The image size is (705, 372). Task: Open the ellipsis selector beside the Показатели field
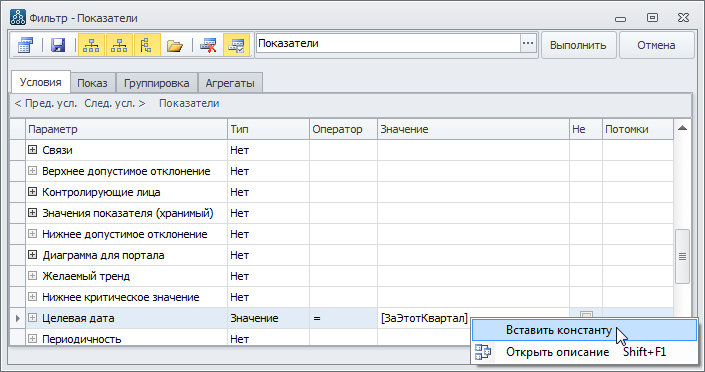tap(528, 44)
